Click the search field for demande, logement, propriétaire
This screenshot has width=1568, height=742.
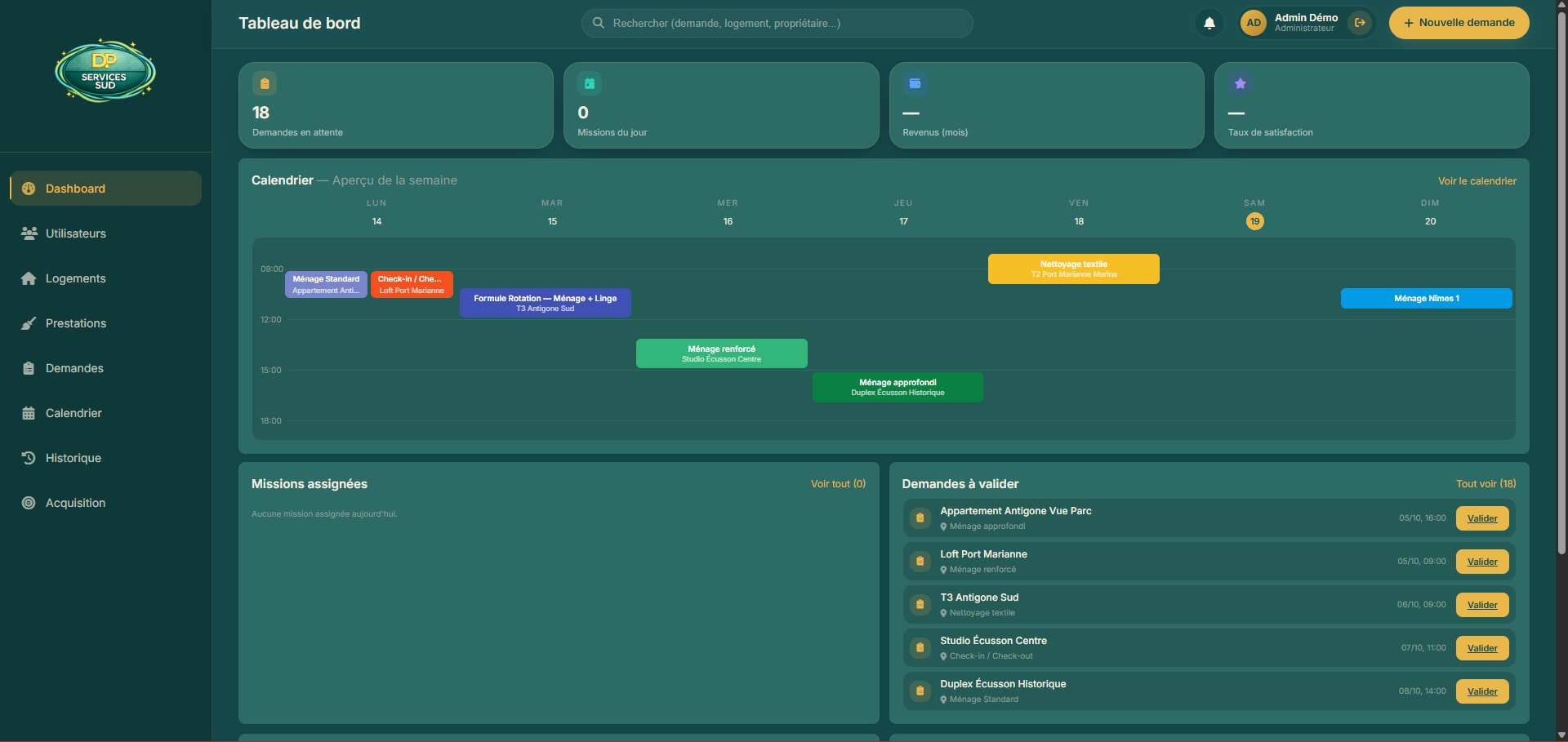click(777, 23)
